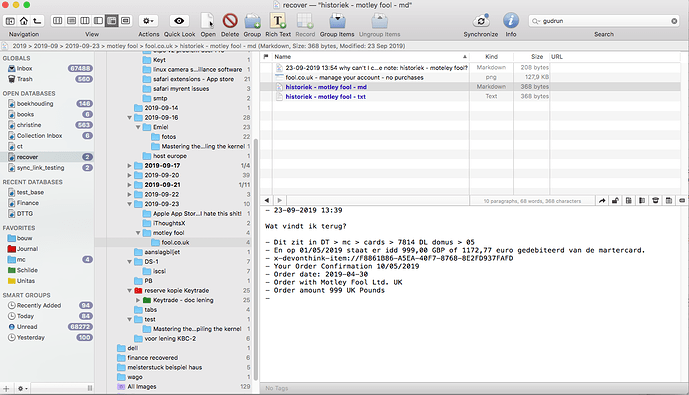The height and width of the screenshot is (395, 689).
Task: Expand the 2019-09-17 group
Action: pos(130,166)
